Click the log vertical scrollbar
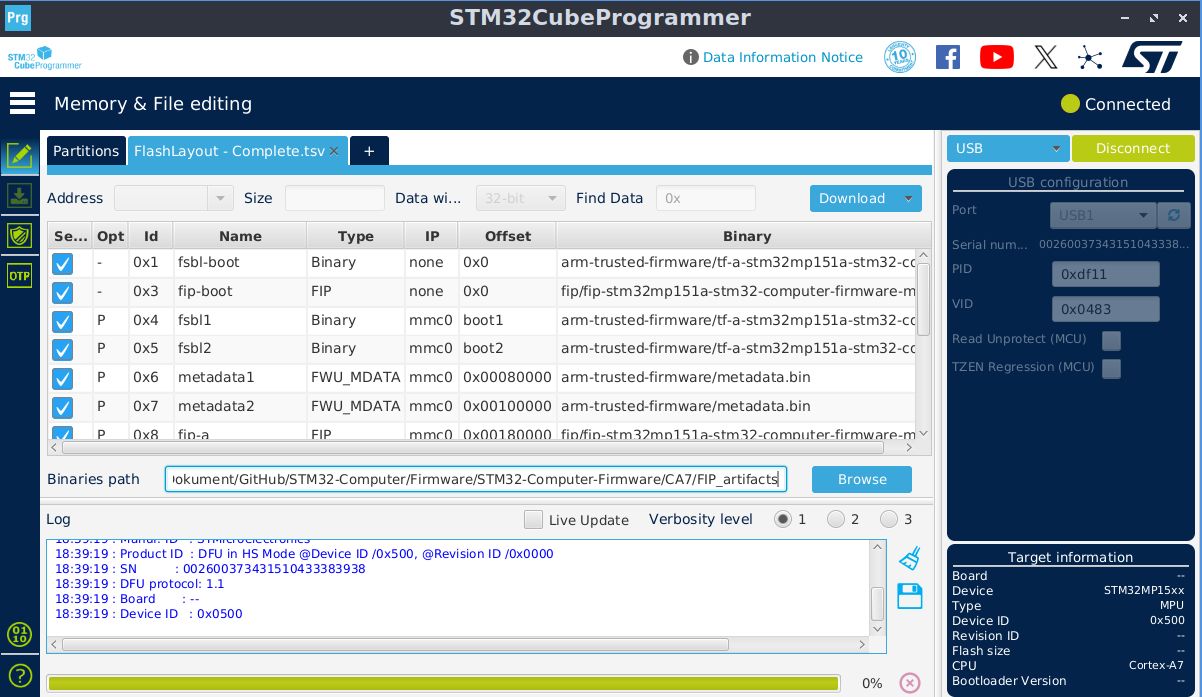Viewport: 1202px width, 697px height. coord(878,603)
